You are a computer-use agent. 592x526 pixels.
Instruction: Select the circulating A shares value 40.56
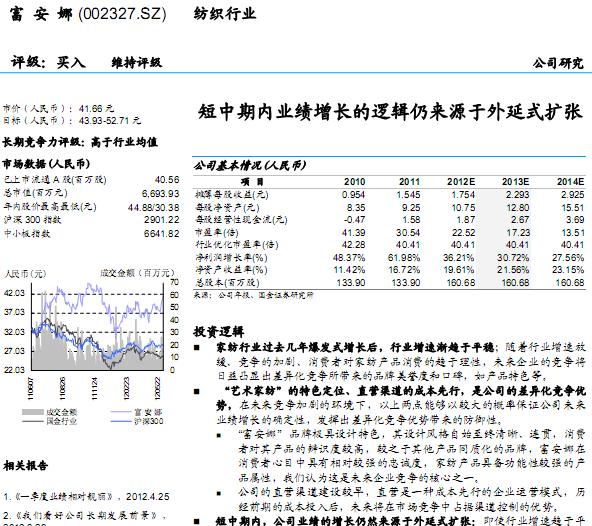(167, 180)
